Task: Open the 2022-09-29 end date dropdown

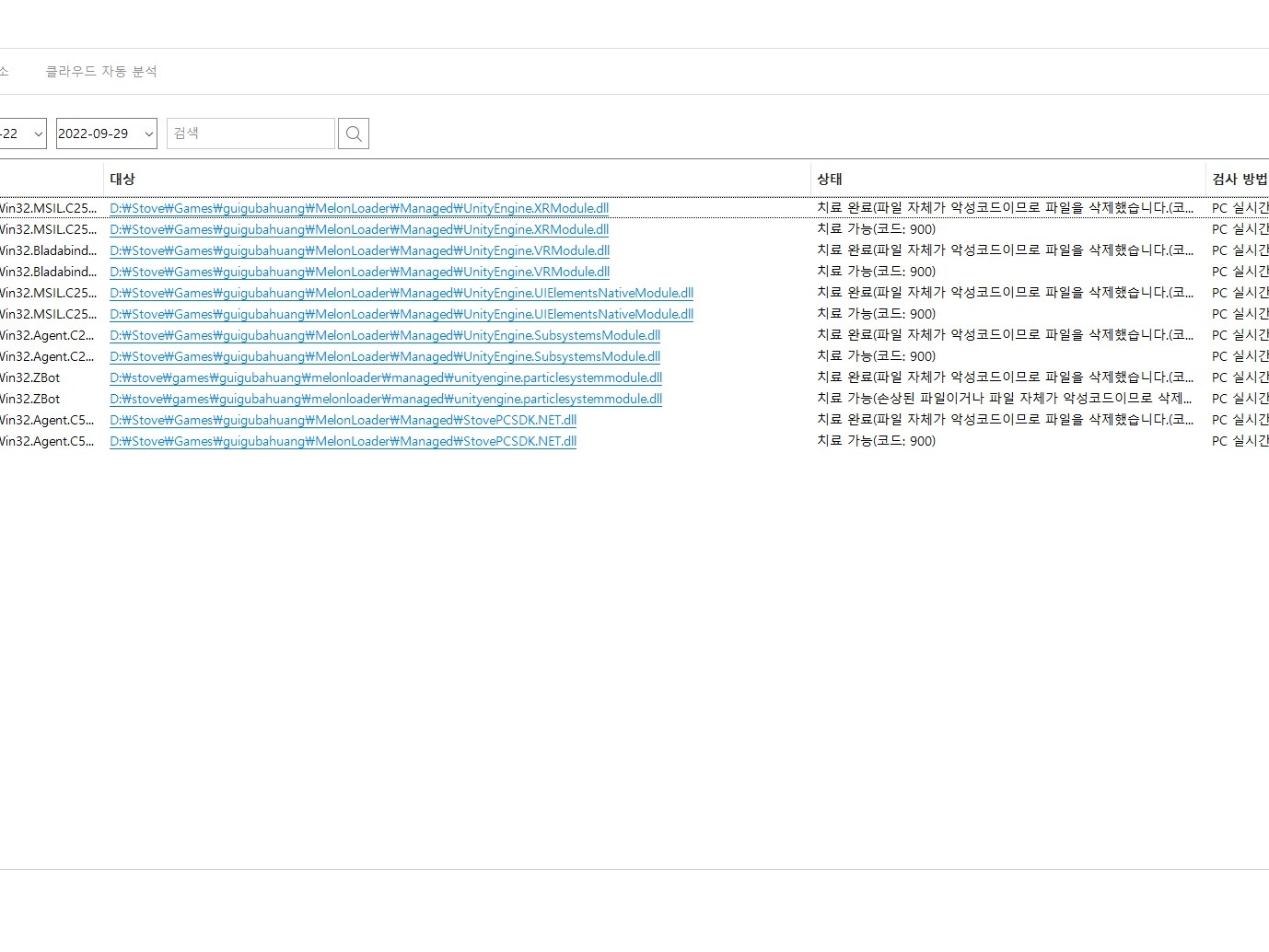Action: coord(107,134)
